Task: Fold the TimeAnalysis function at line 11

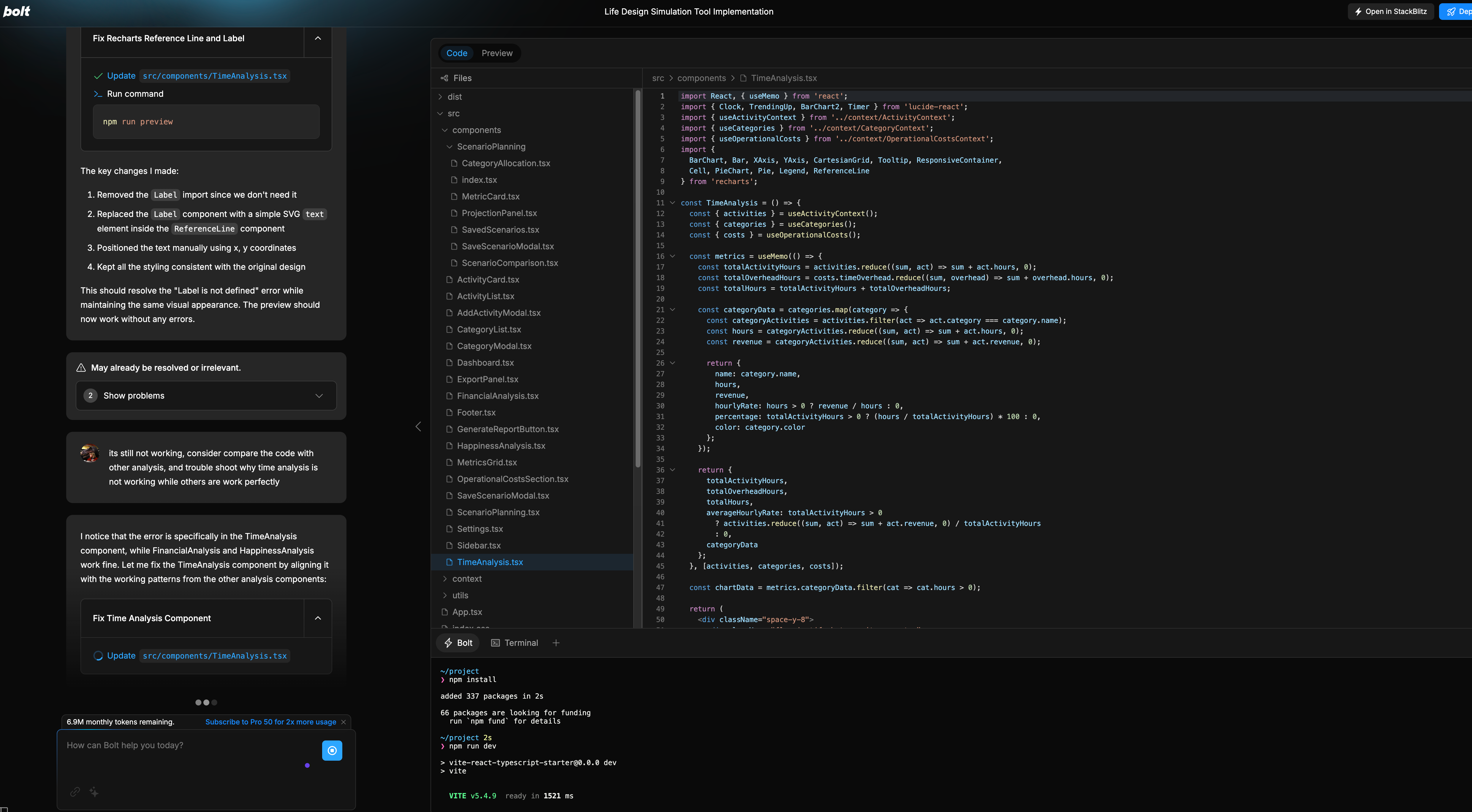Action: click(x=672, y=203)
